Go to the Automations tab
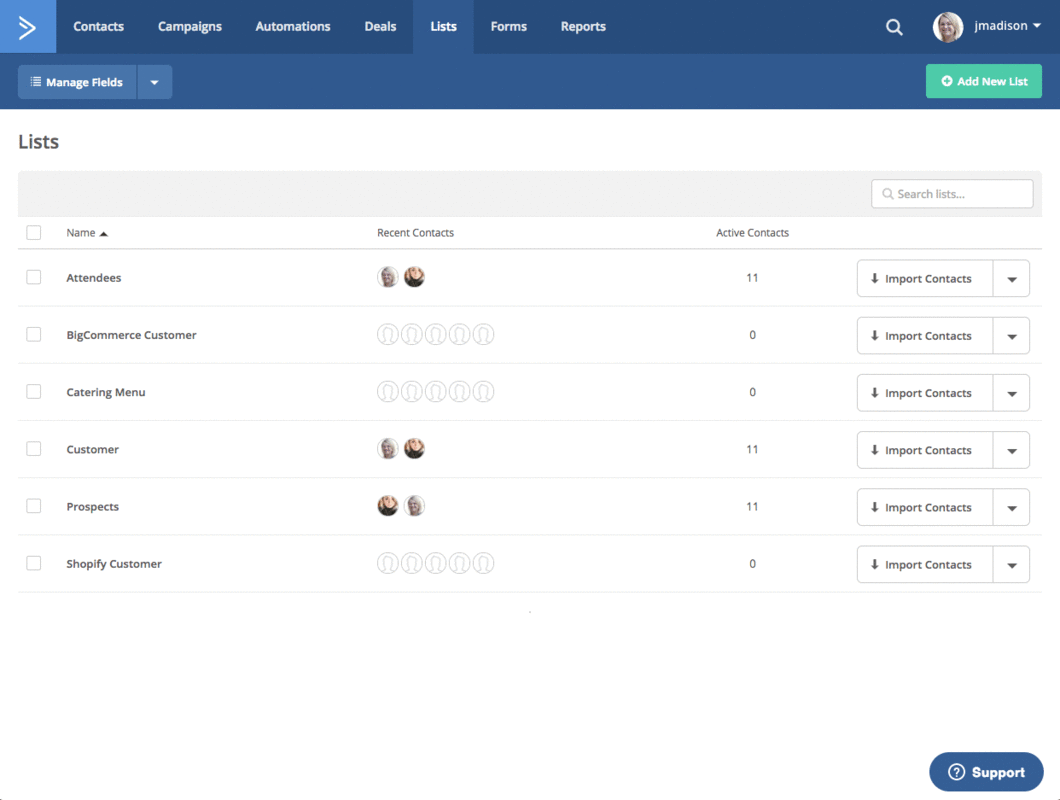The image size is (1060, 800). (293, 27)
